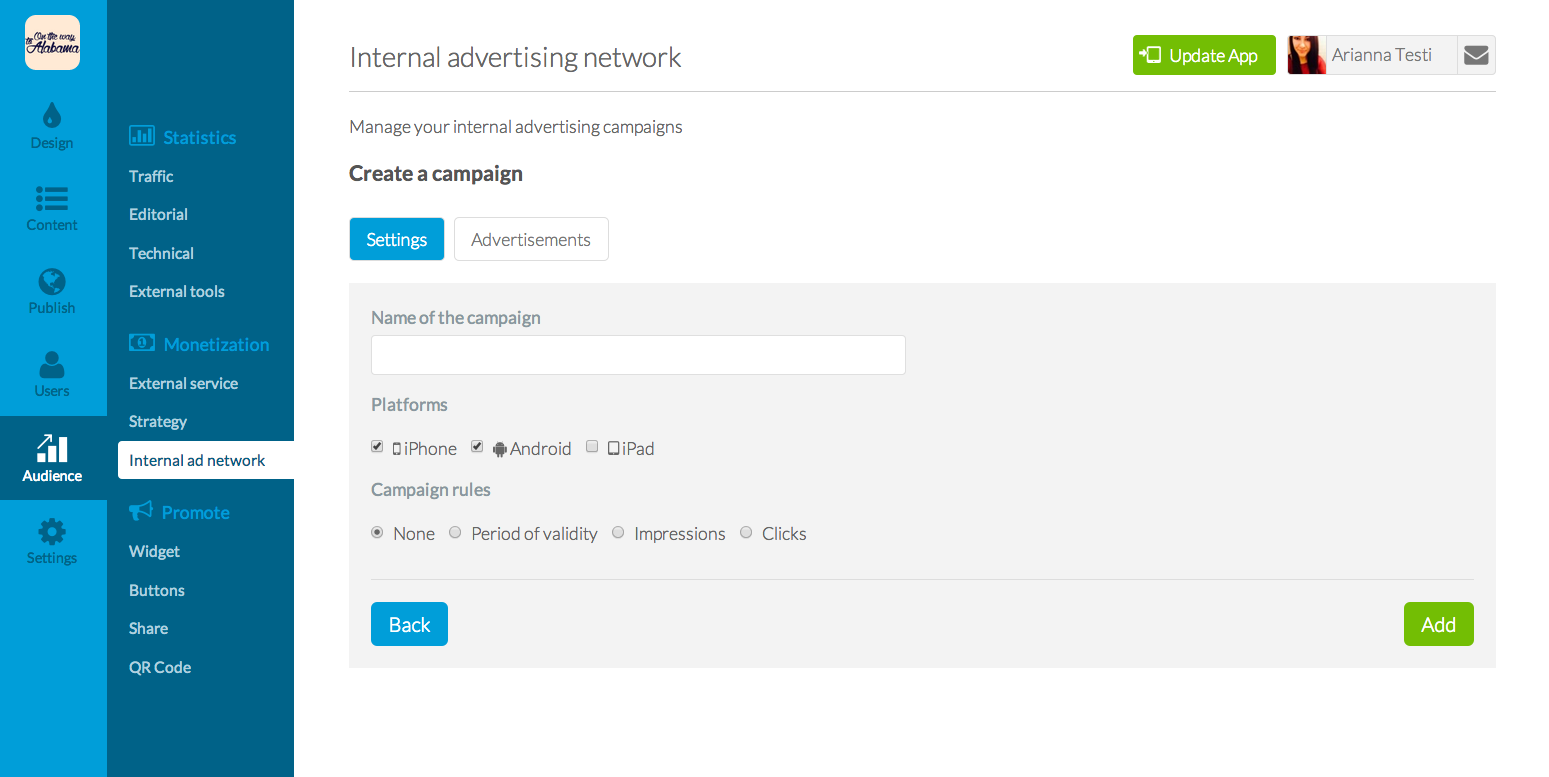Screen dimensions: 1549x777
Task: Enable the iPad platform checkbox
Action: (x=592, y=447)
